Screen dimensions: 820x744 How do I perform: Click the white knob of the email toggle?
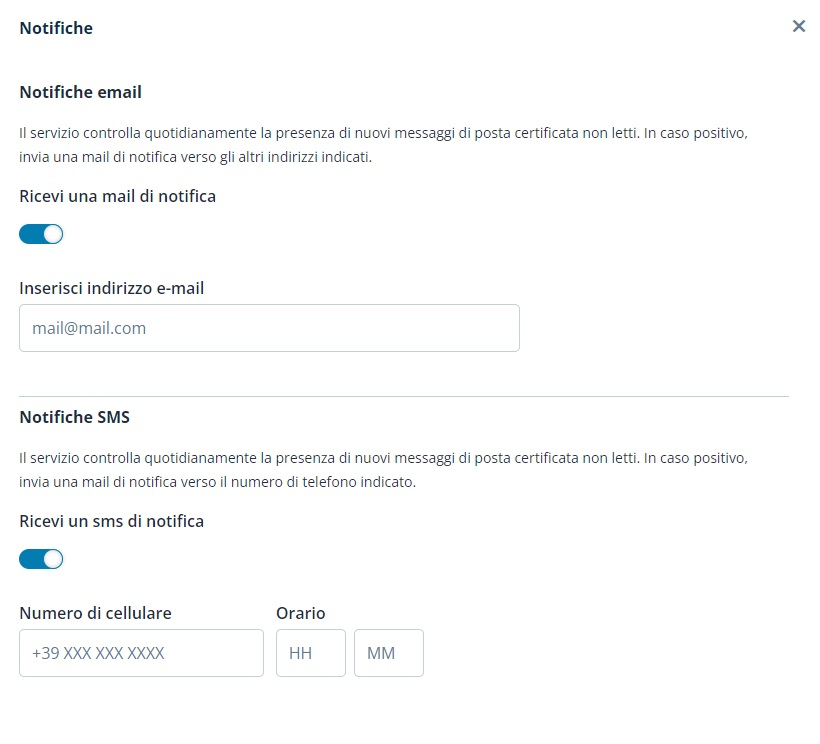53,234
